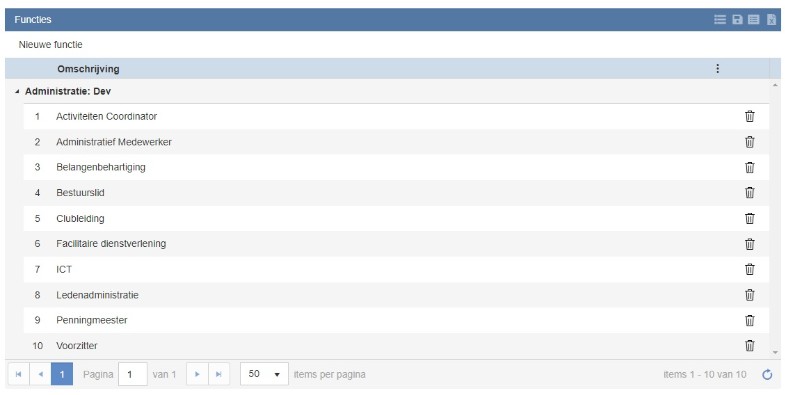Delete the Activiteiten Coordinator row

click(x=749, y=116)
